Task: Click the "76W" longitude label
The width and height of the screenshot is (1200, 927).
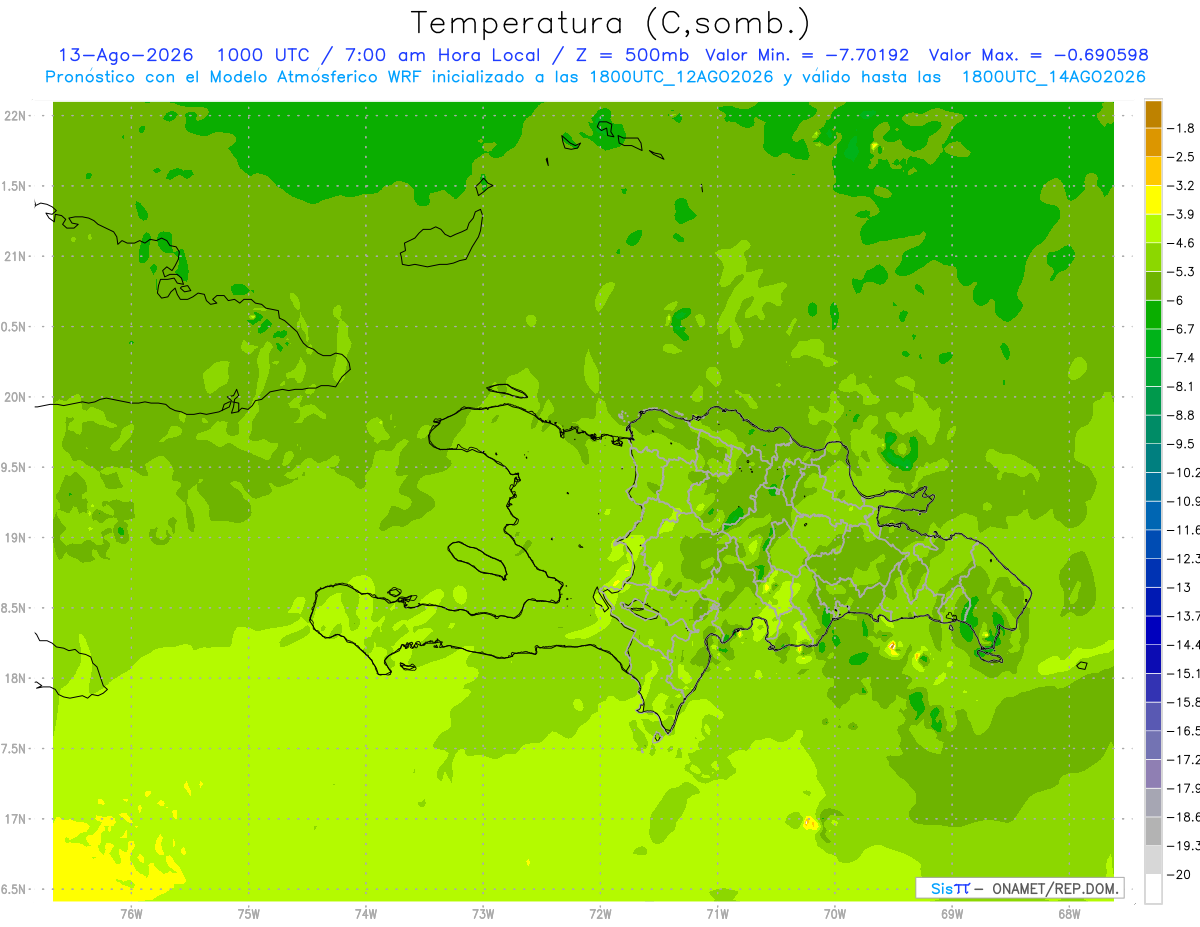Action: 131,913
